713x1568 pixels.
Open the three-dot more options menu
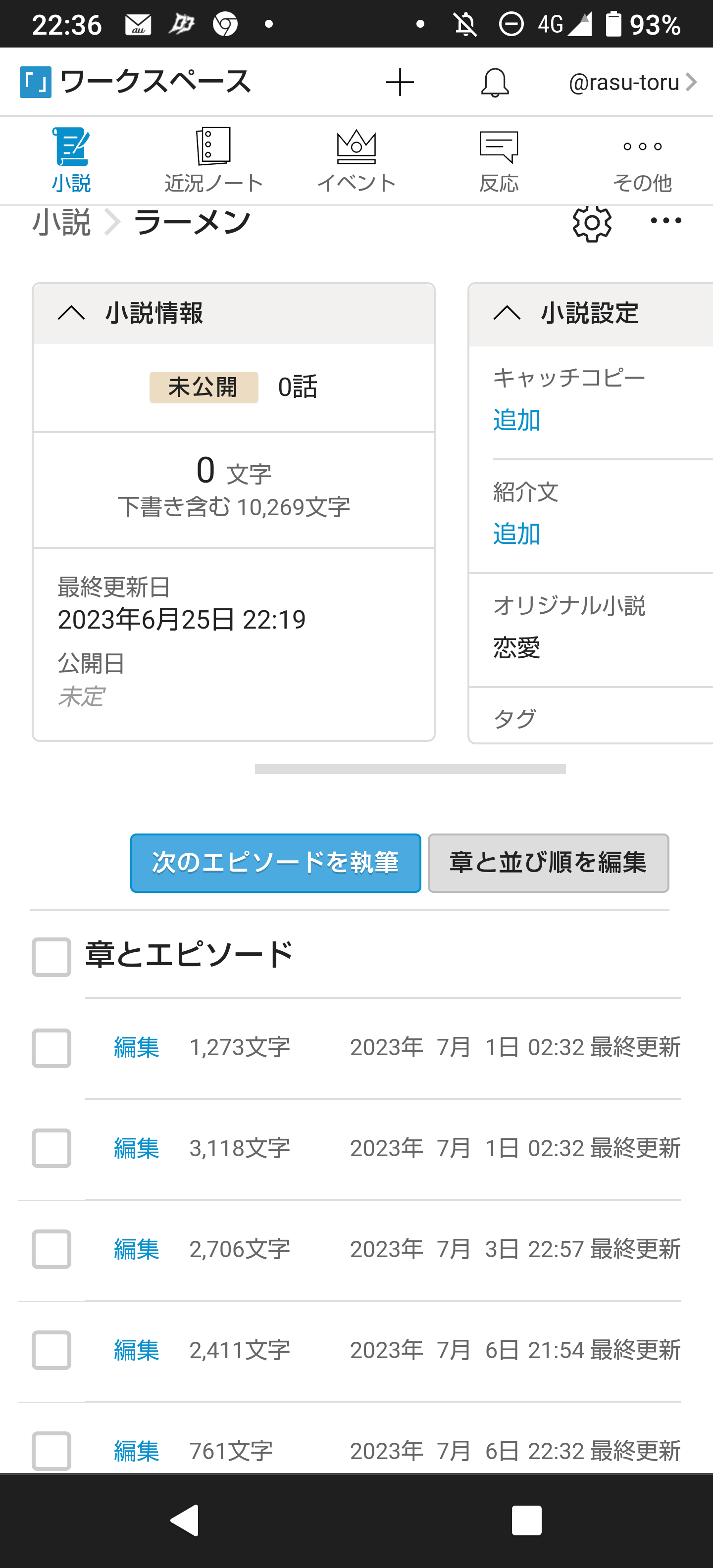665,221
